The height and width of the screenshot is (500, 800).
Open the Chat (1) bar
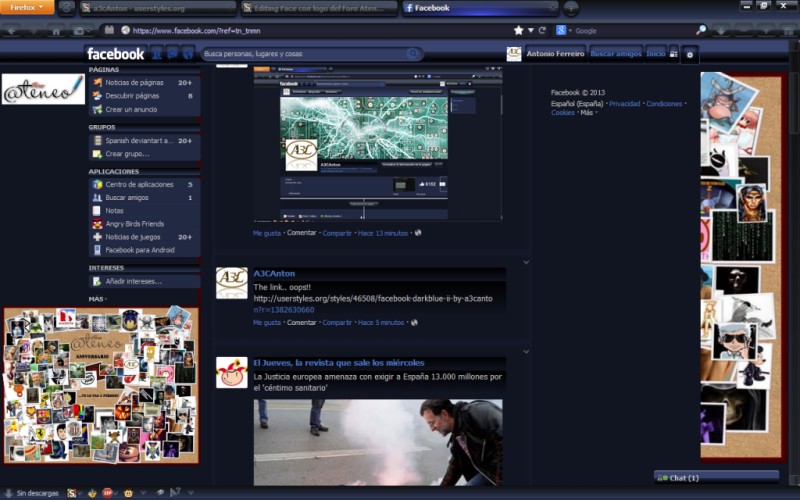[716, 478]
